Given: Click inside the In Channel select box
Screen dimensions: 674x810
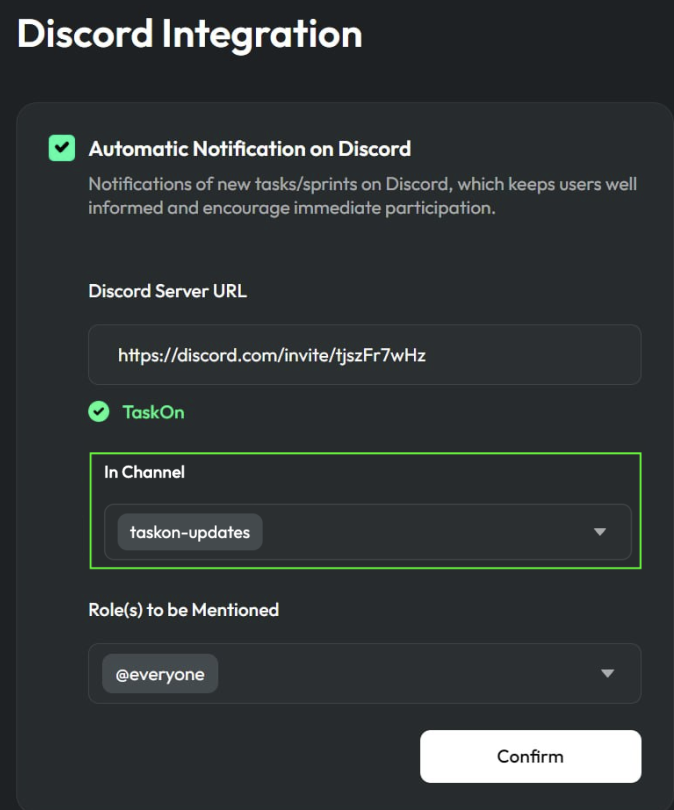Looking at the screenshot, I should [x=368, y=532].
